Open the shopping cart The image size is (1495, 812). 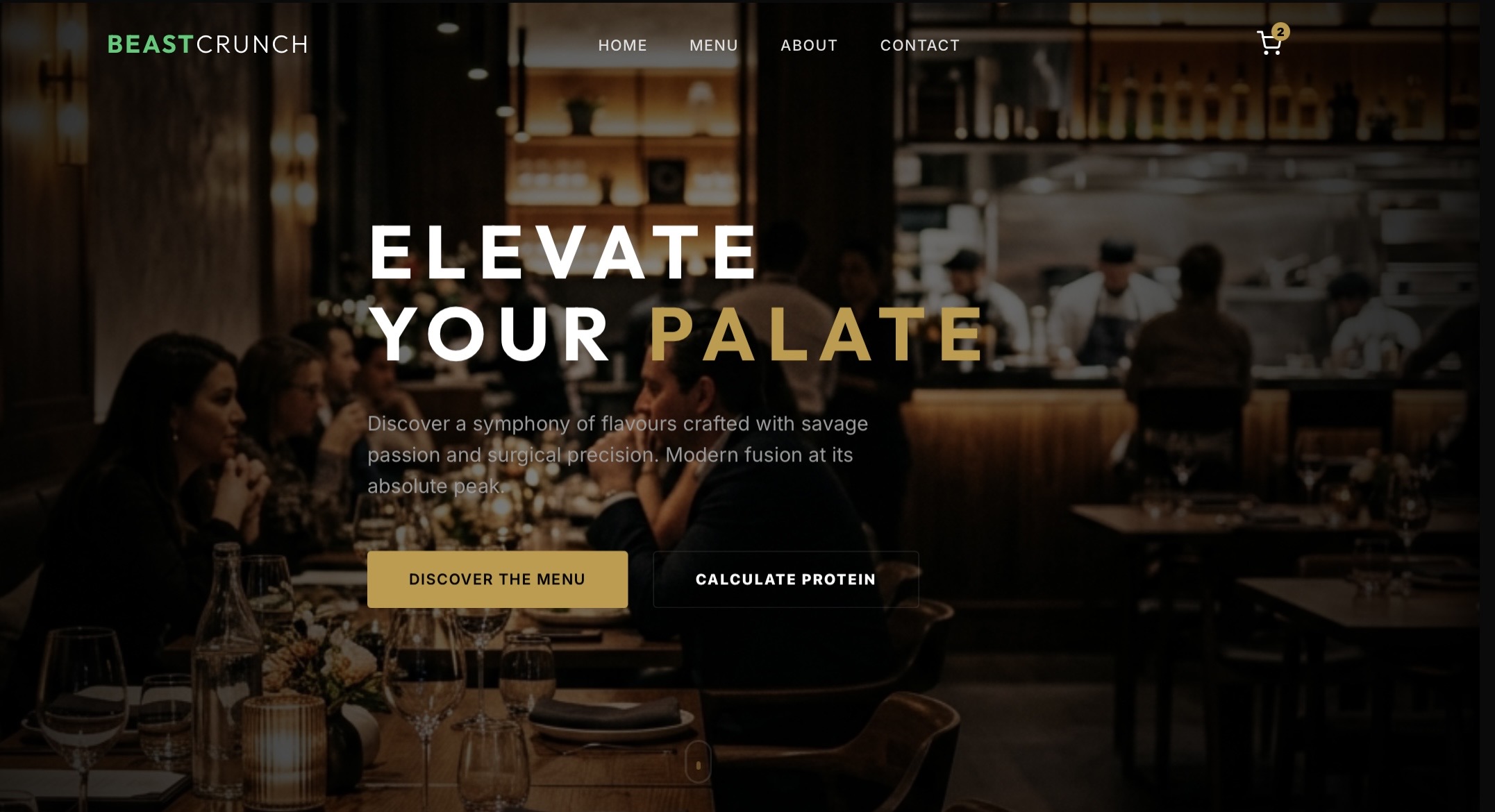(1270, 44)
